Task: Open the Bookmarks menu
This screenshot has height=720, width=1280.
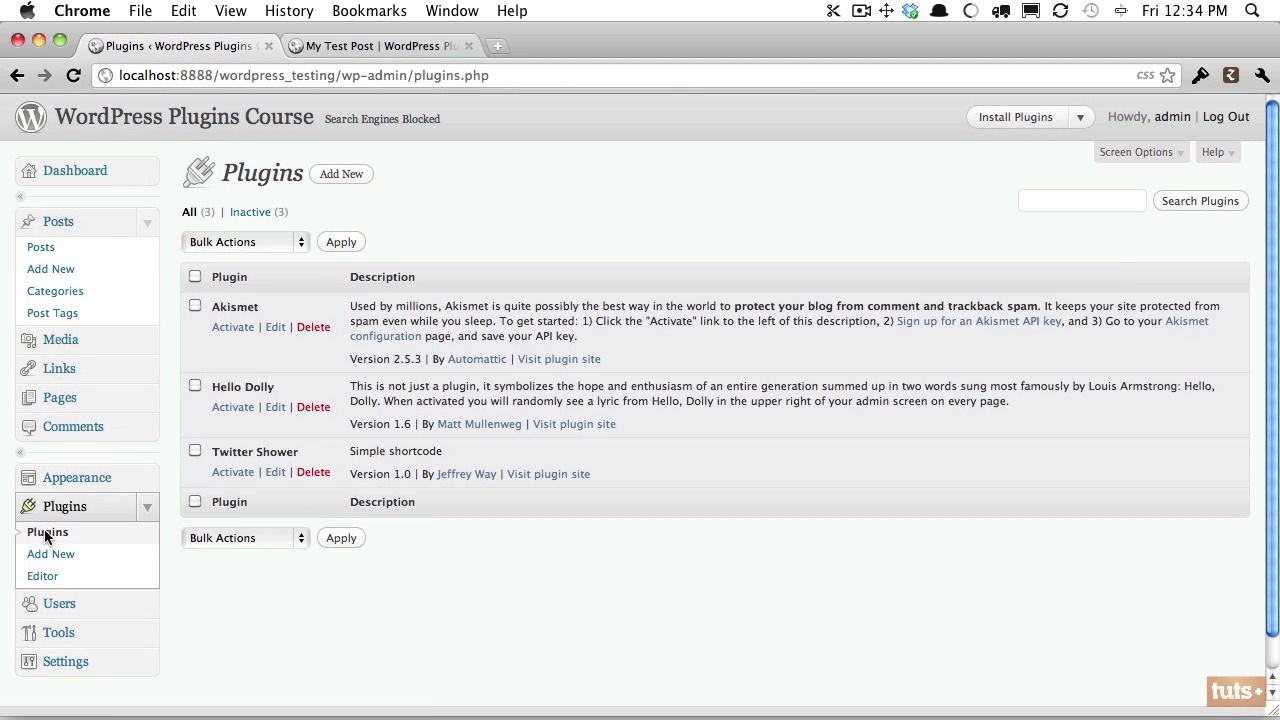Action: [369, 11]
